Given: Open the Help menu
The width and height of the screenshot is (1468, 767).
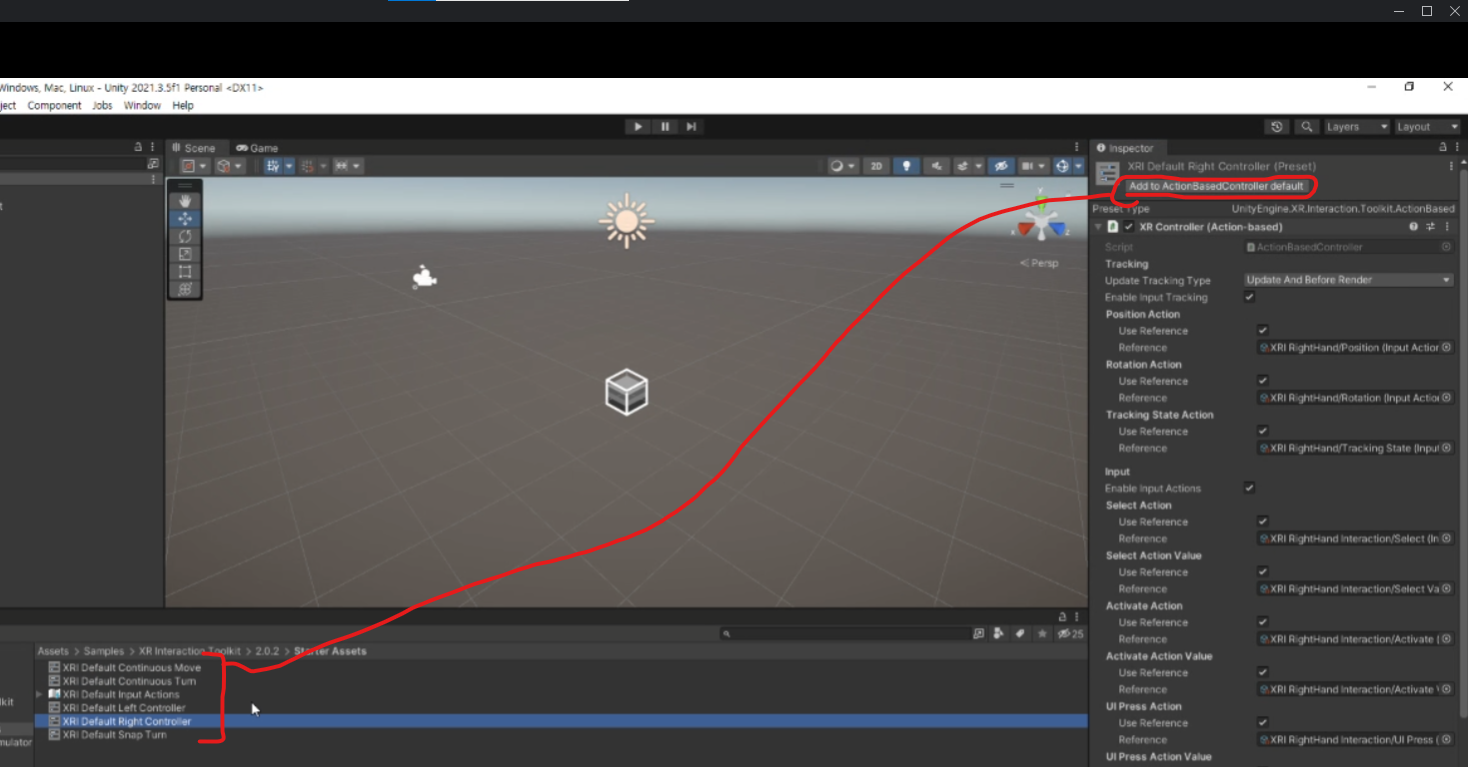Looking at the screenshot, I should pos(182,105).
